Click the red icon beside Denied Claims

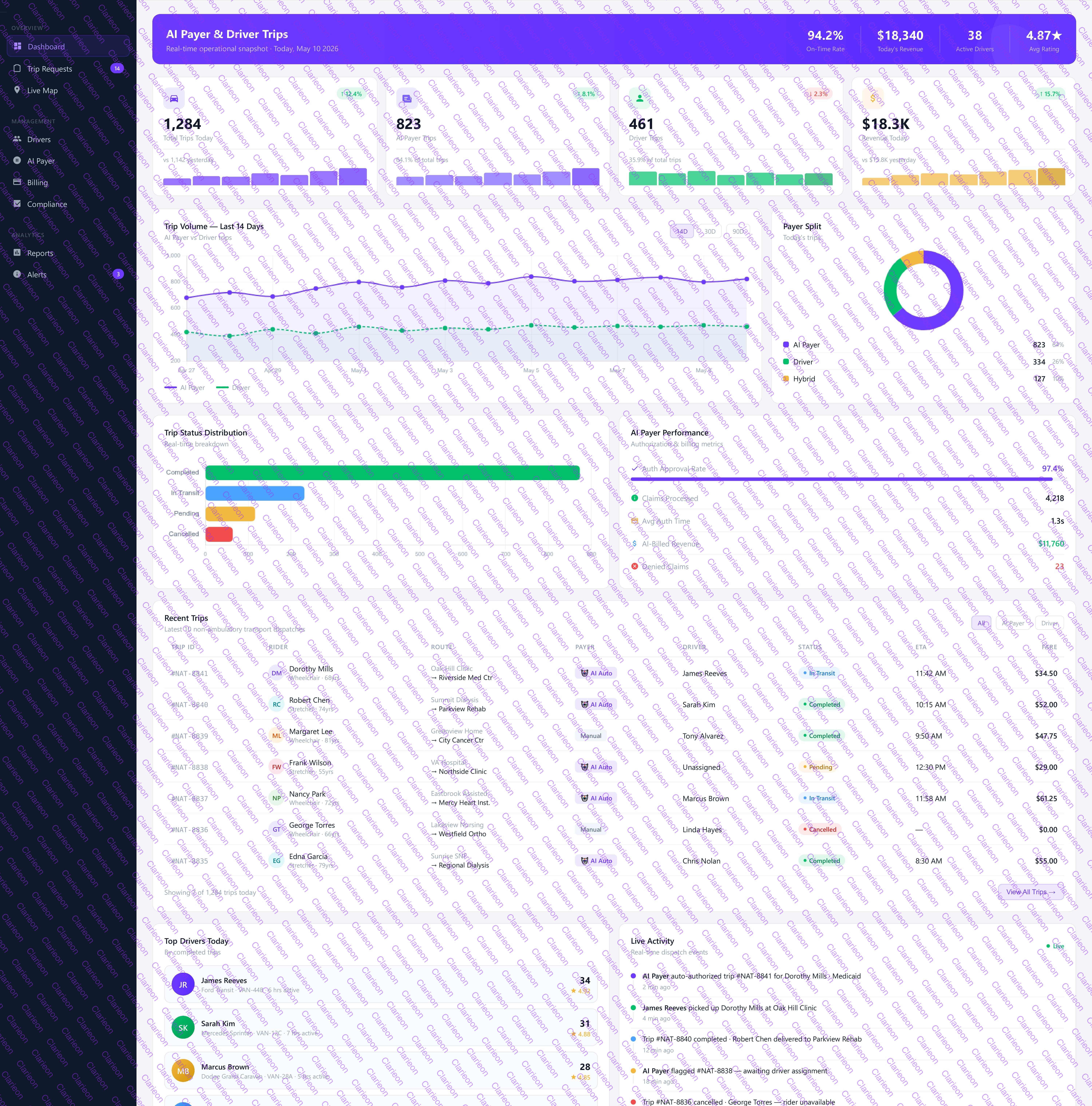pyautogui.click(x=634, y=566)
